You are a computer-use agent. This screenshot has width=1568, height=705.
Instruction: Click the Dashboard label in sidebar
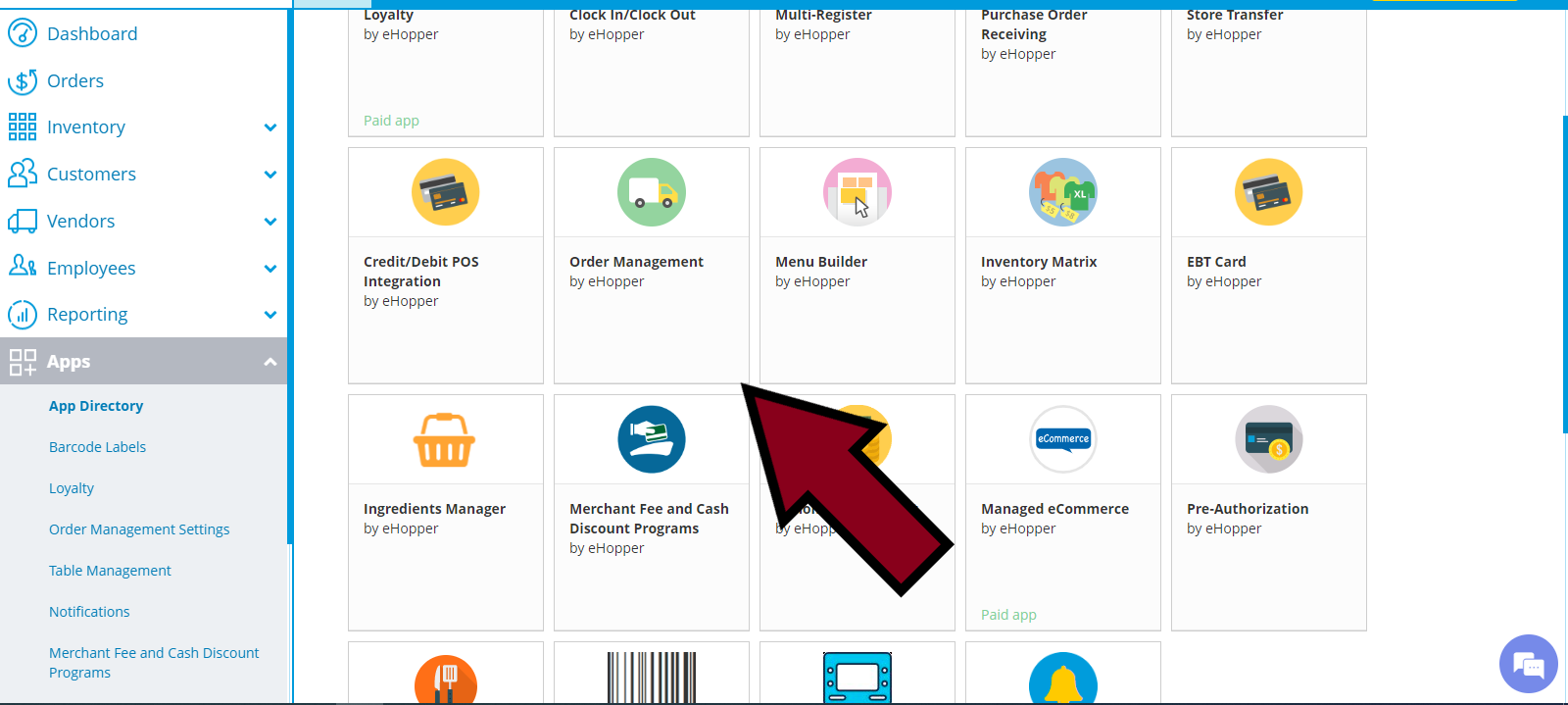92,33
